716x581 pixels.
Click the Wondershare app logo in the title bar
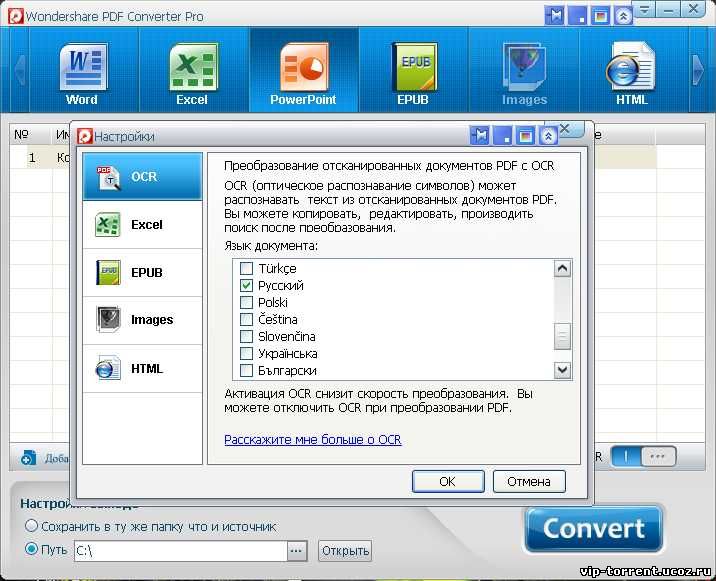pyautogui.click(x=16, y=16)
